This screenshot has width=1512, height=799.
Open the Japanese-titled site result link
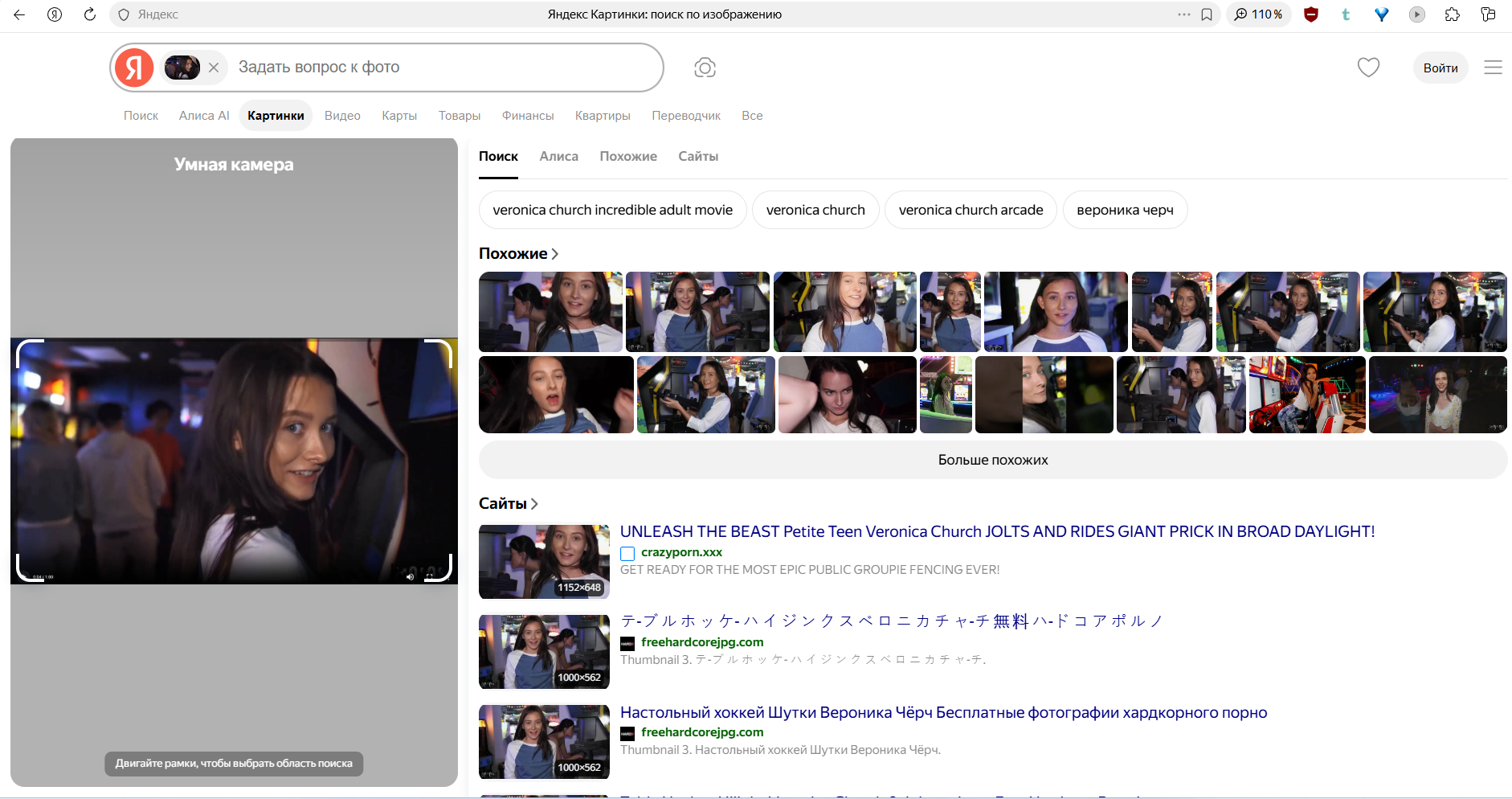click(x=892, y=621)
